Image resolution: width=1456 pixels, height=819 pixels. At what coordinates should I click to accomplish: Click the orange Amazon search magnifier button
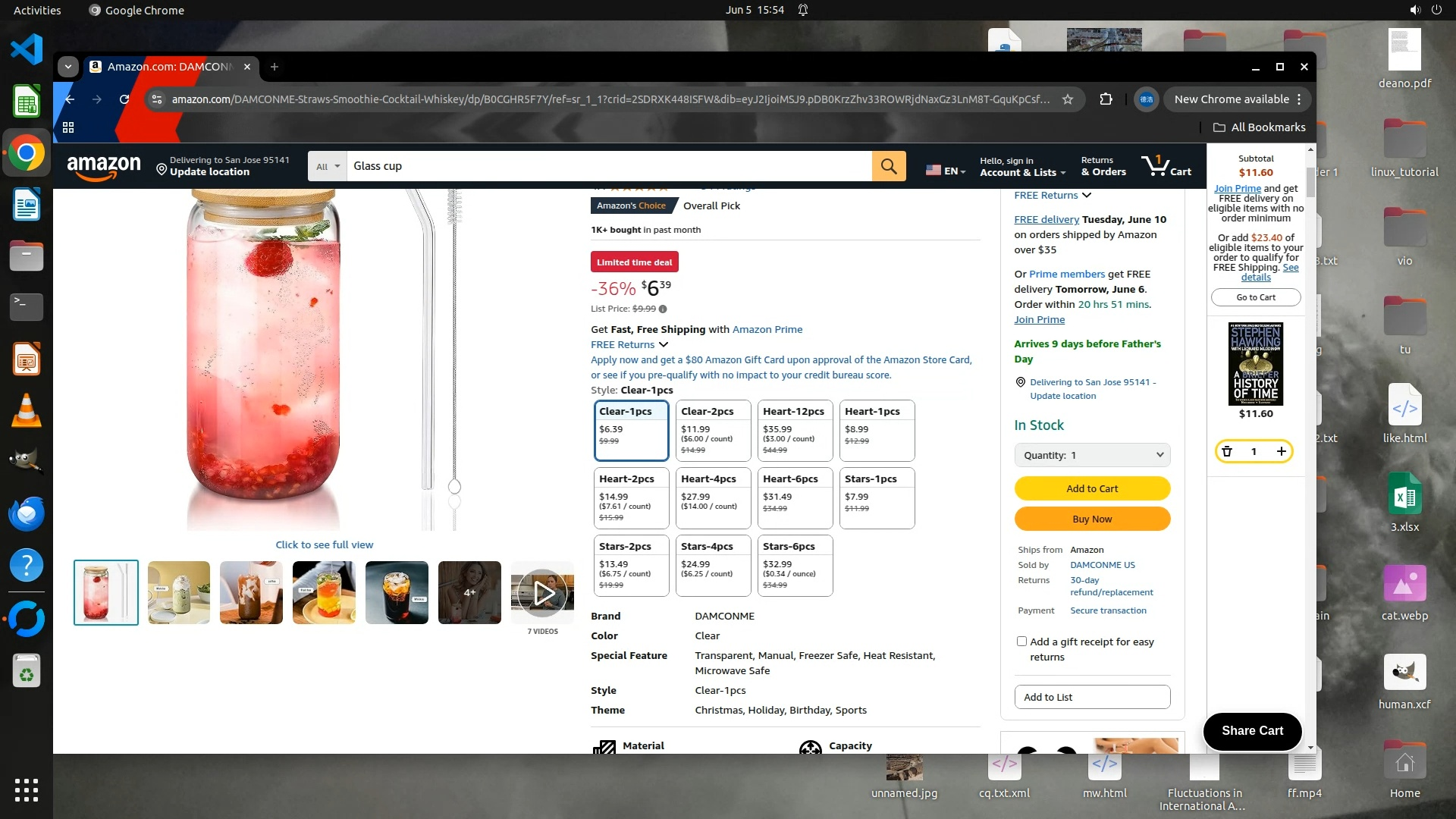[889, 166]
